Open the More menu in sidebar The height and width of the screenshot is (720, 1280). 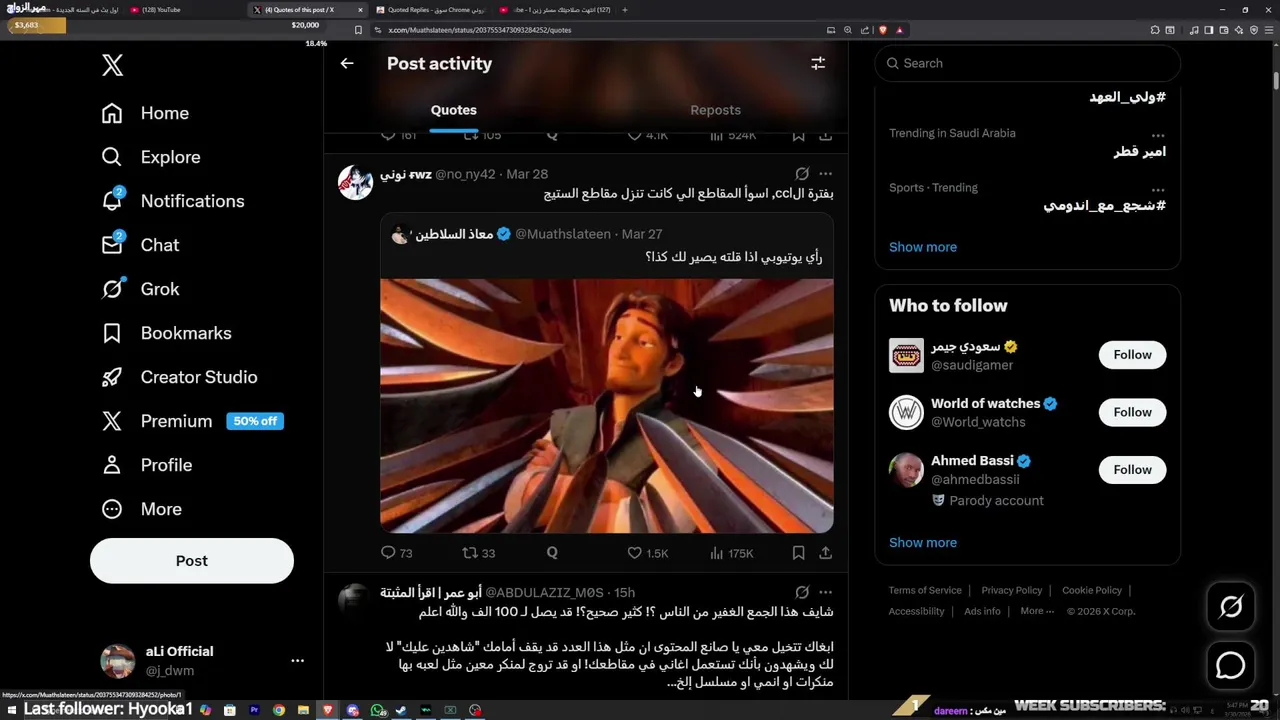click(142, 509)
